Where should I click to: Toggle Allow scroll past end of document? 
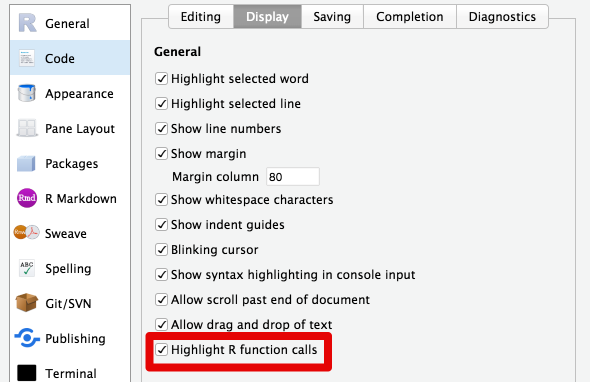[161, 300]
